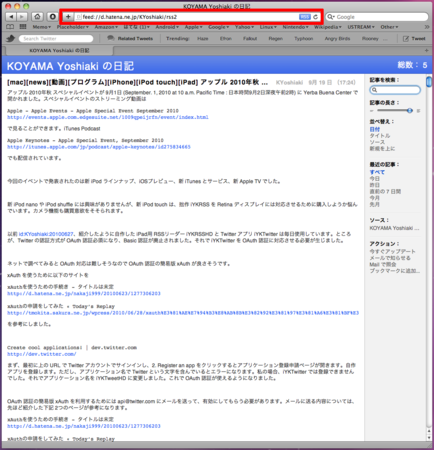
Task: Sort by 新着を上に
Action: (x=382, y=149)
